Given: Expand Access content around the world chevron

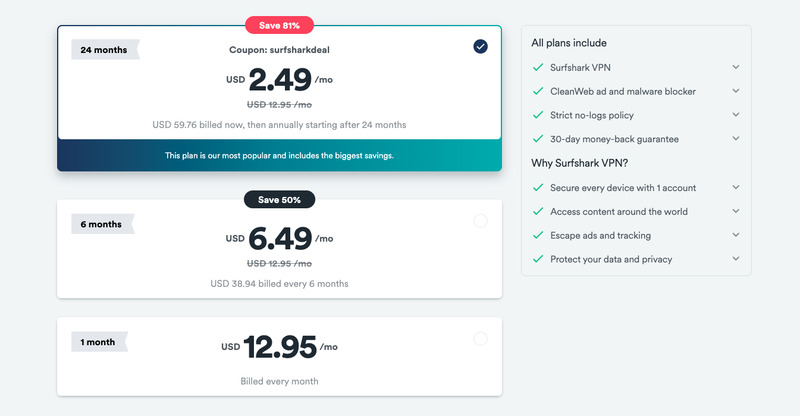Looking at the screenshot, I should 736,211.
